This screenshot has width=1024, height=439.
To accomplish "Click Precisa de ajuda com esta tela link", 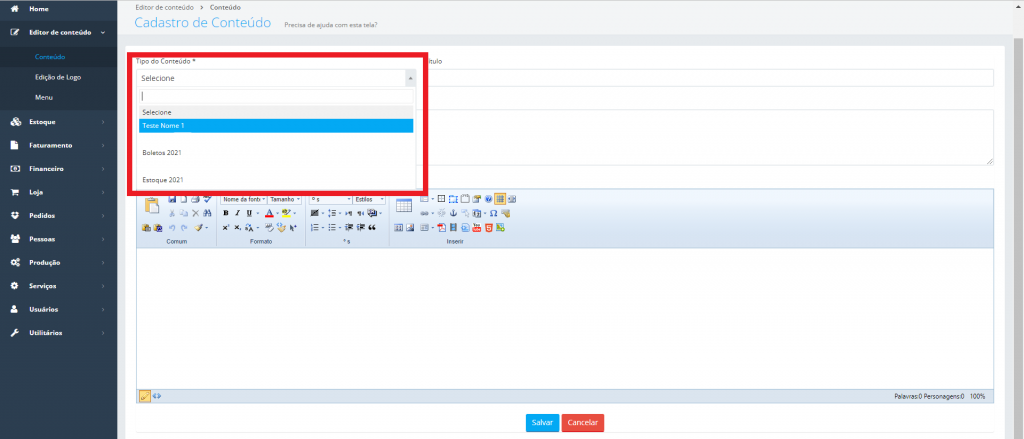I will coord(331,25).
